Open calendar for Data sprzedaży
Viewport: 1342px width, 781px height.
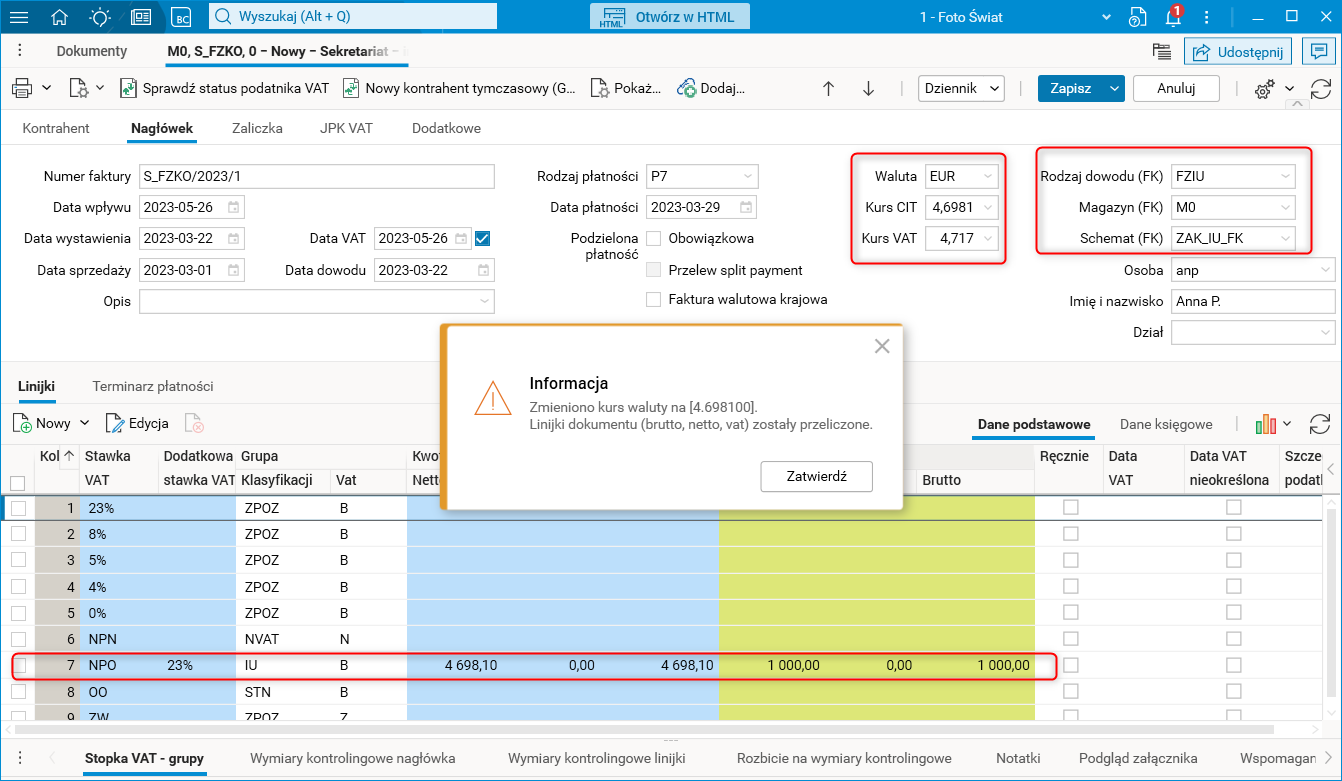(233, 271)
